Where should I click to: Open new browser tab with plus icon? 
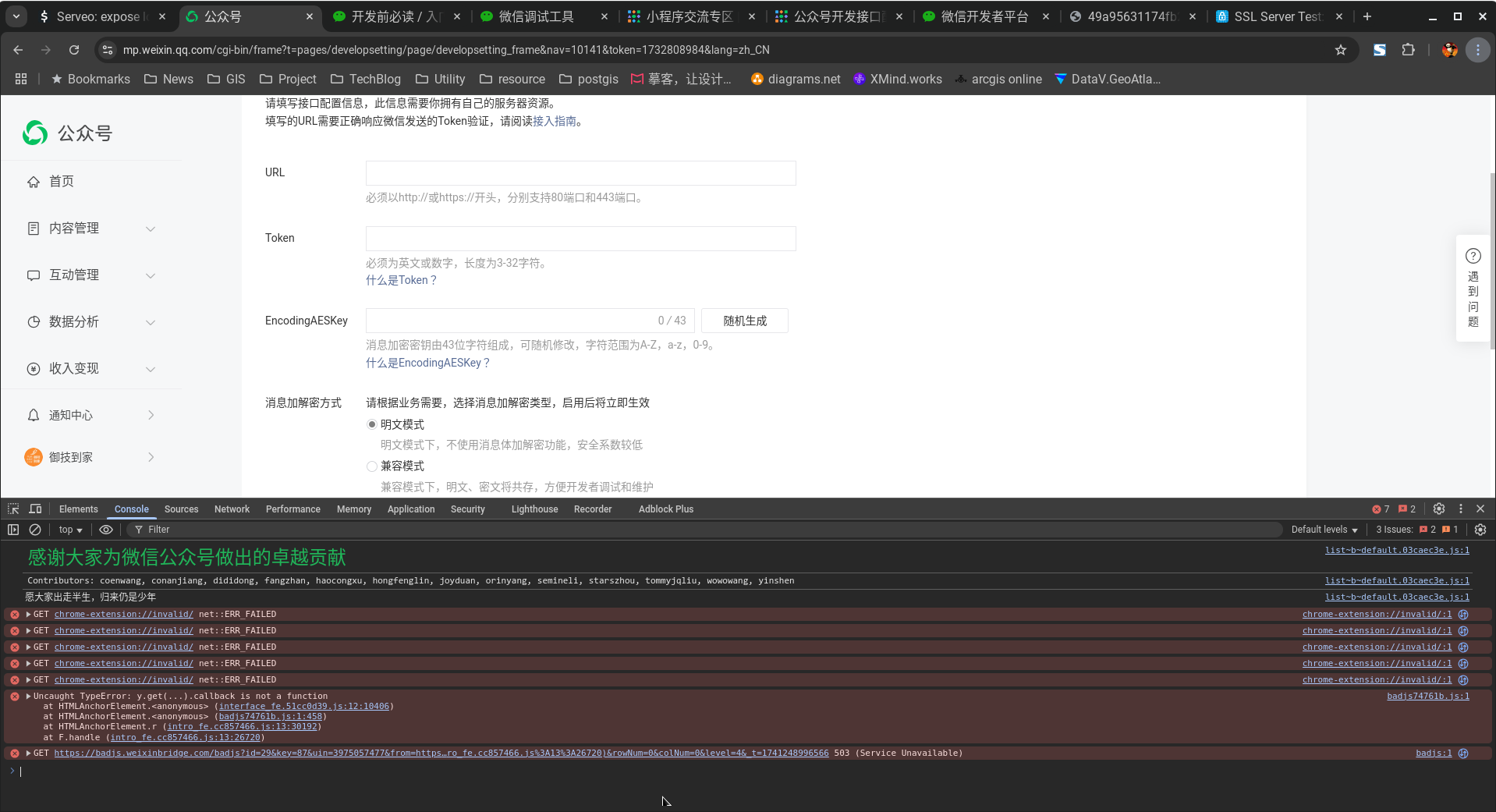pos(1367,16)
